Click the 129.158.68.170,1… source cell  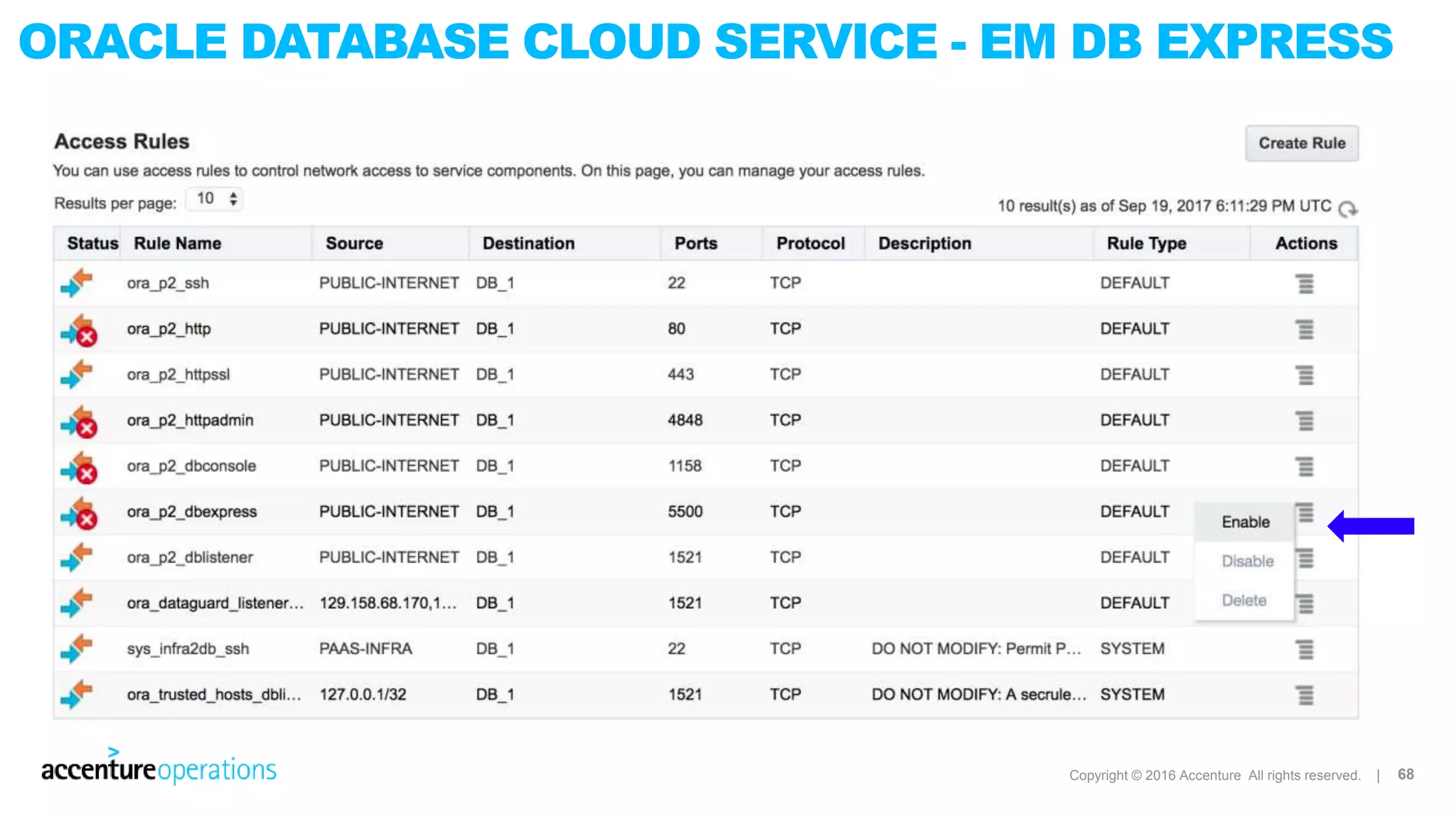click(x=388, y=603)
